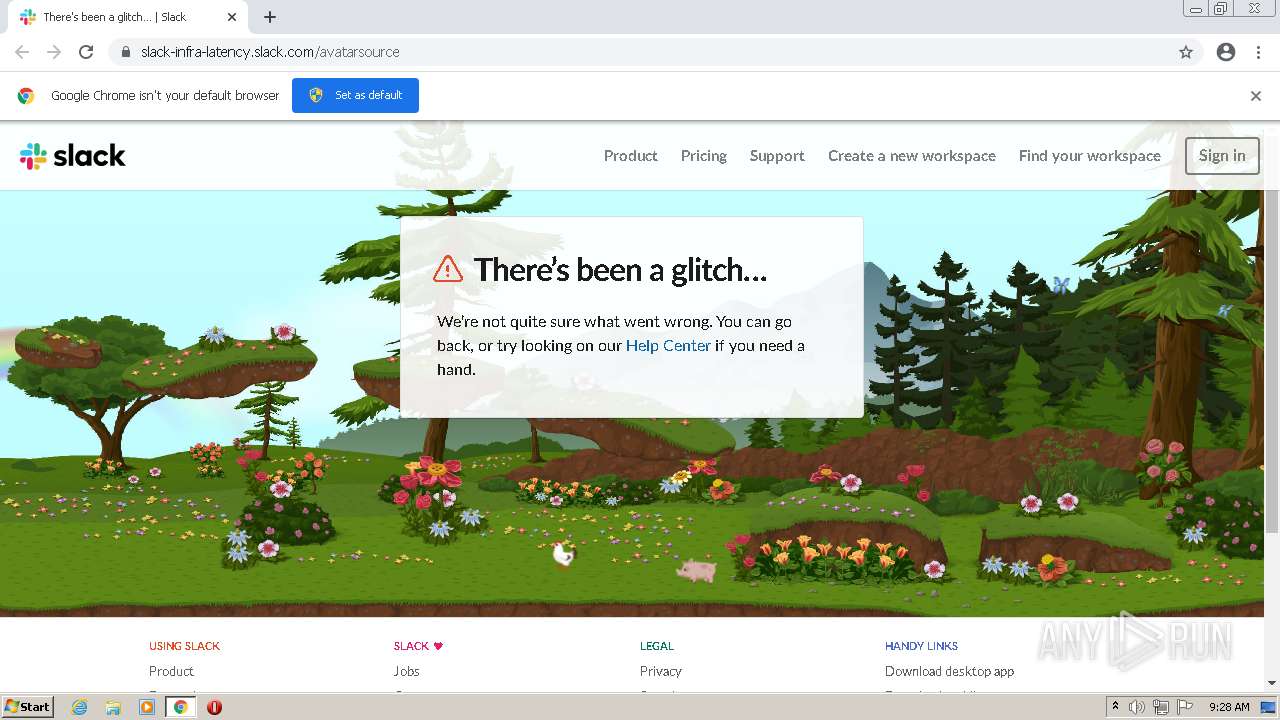The image size is (1280, 720).
Task: Click the USING SLACK footer heading
Action: (184, 646)
